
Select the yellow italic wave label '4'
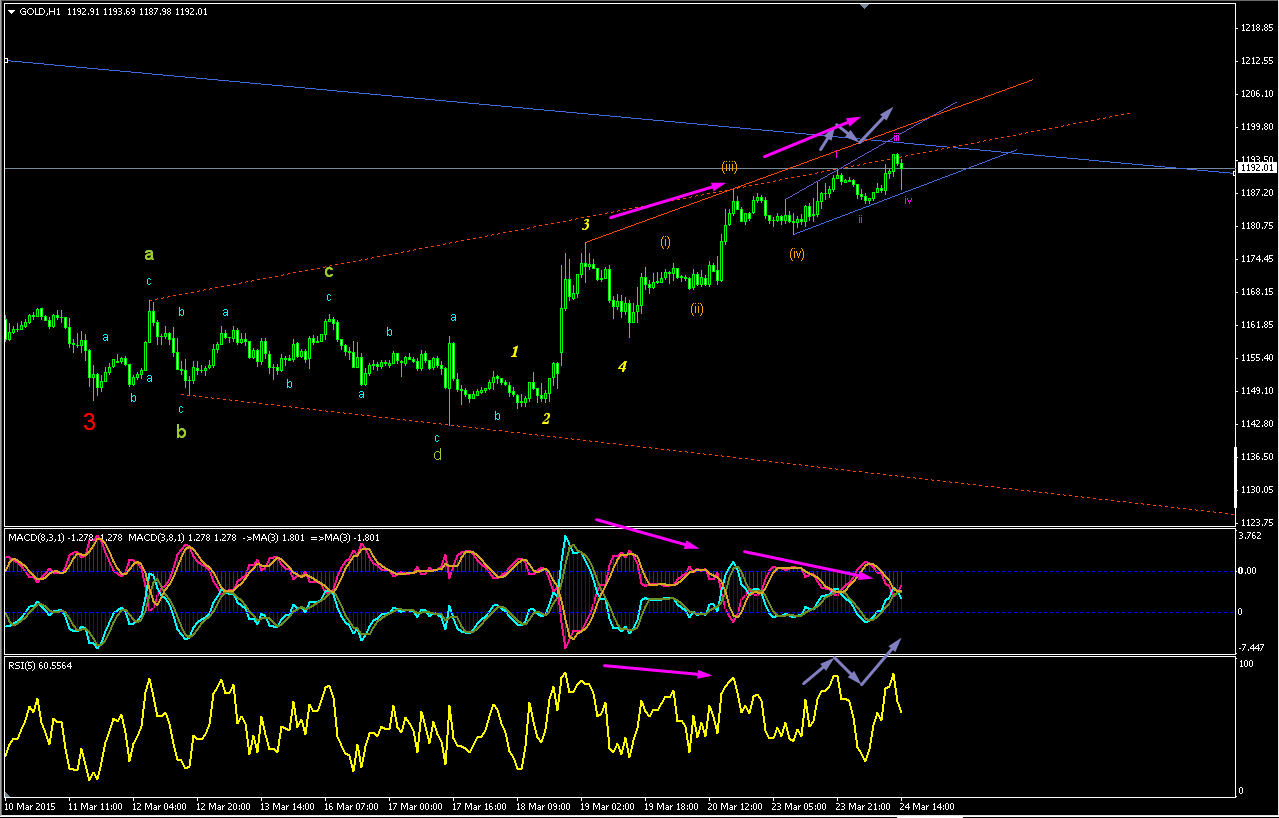point(622,367)
